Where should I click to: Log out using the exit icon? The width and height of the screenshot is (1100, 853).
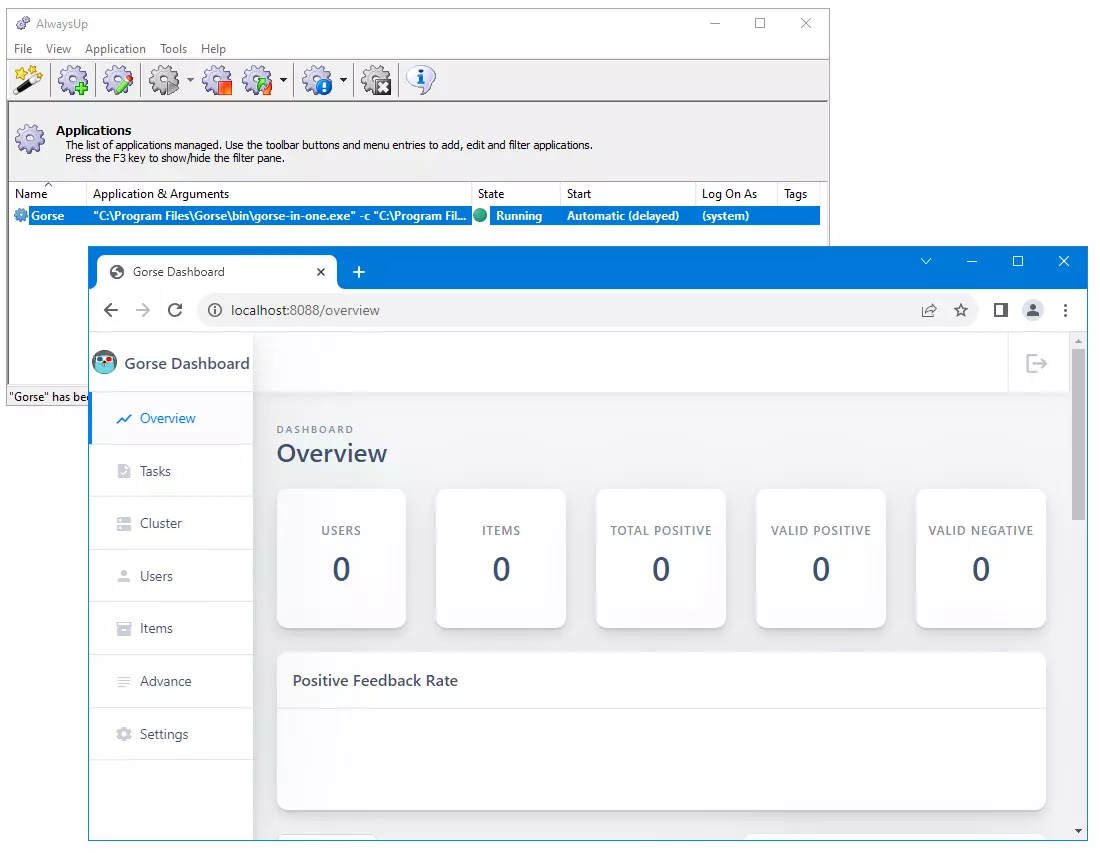pos(1036,363)
